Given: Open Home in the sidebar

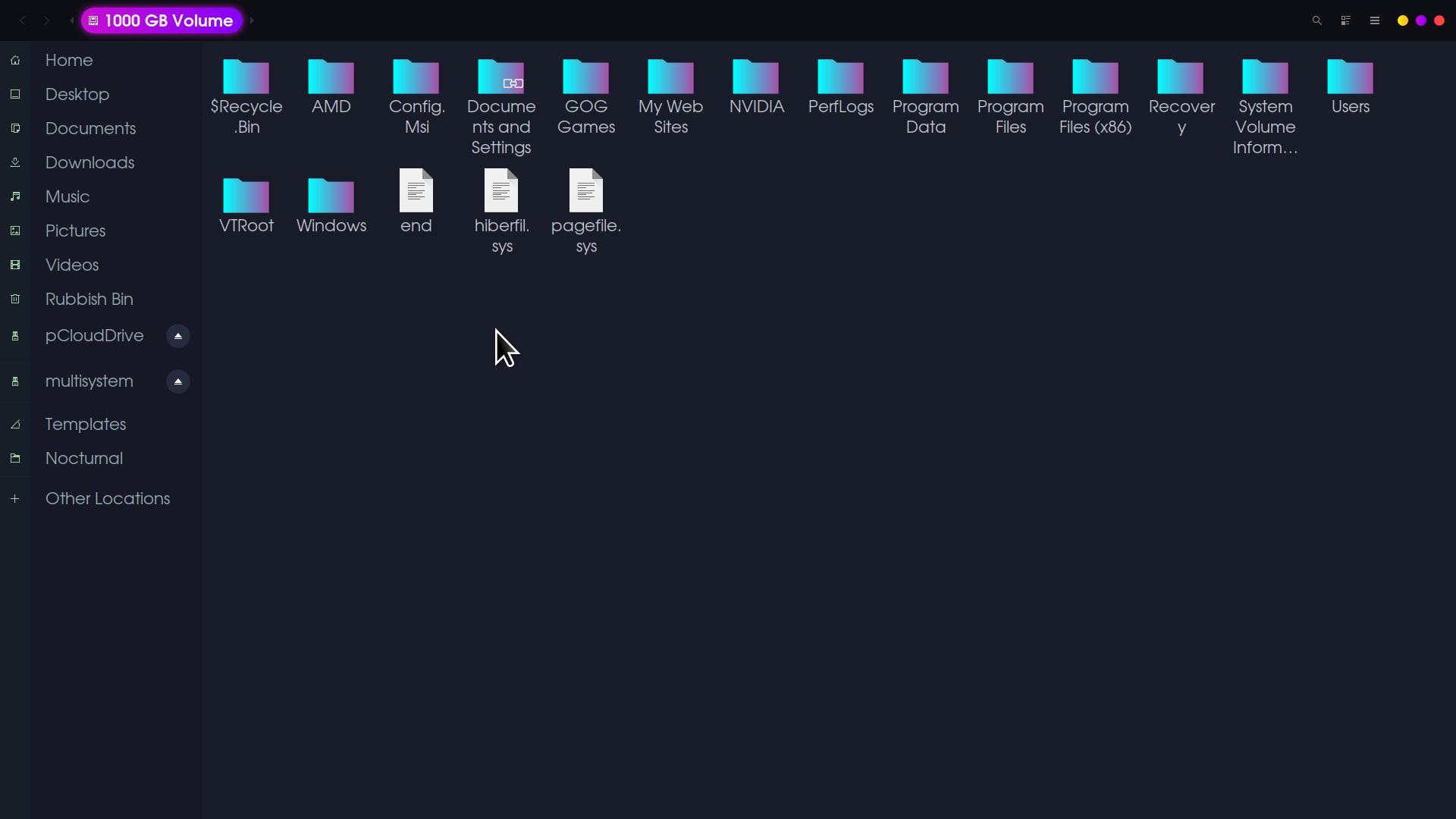Looking at the screenshot, I should [69, 60].
